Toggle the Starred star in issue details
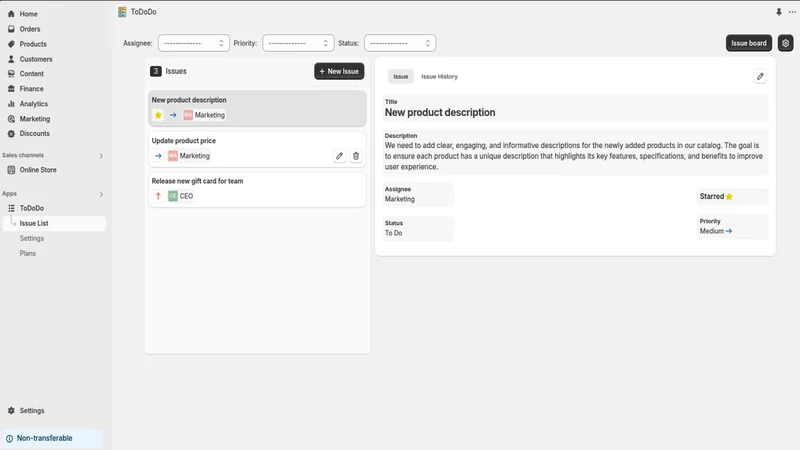800x450 pixels. [729, 196]
